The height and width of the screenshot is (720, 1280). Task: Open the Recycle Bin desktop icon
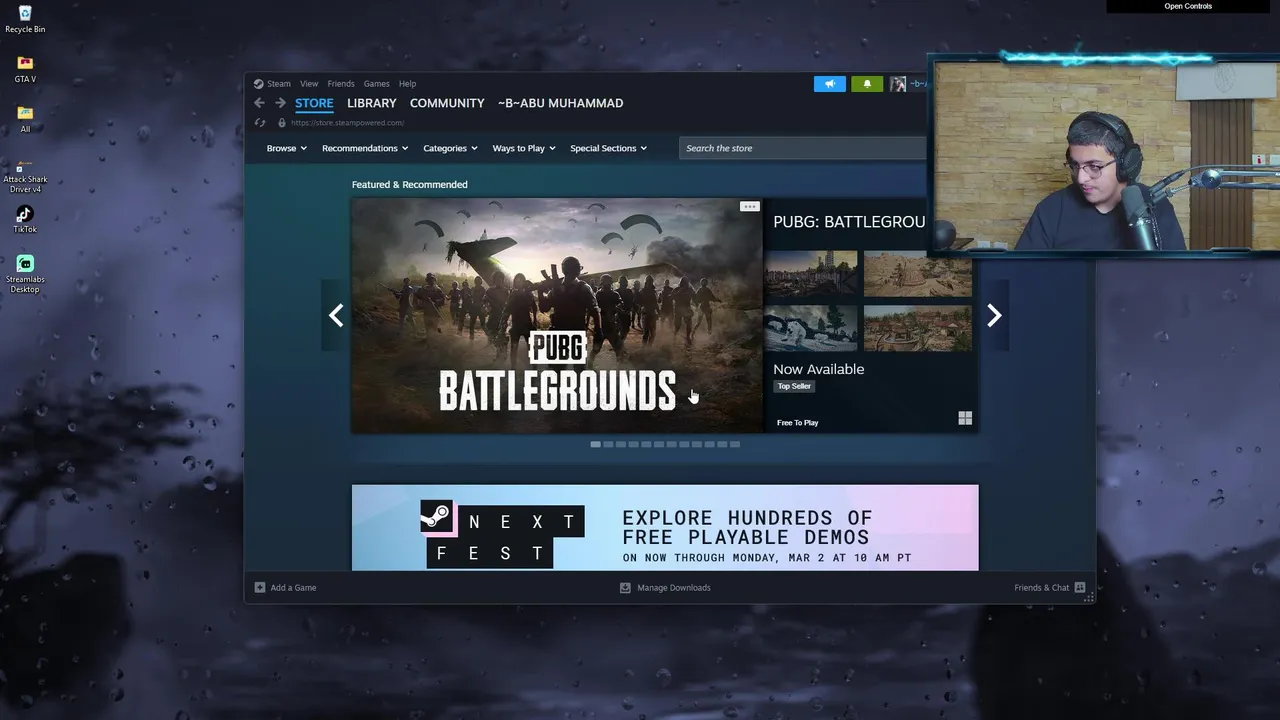[x=25, y=19]
